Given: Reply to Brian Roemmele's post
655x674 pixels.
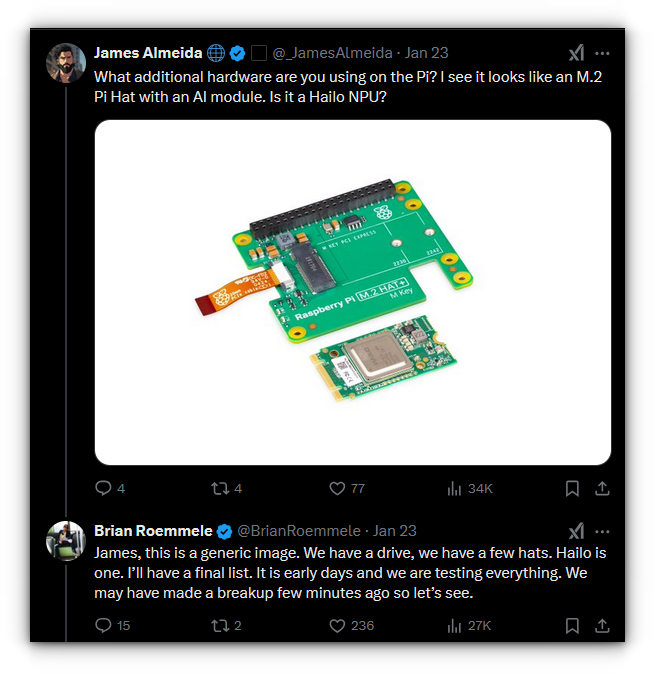Looking at the screenshot, I should point(103,625).
